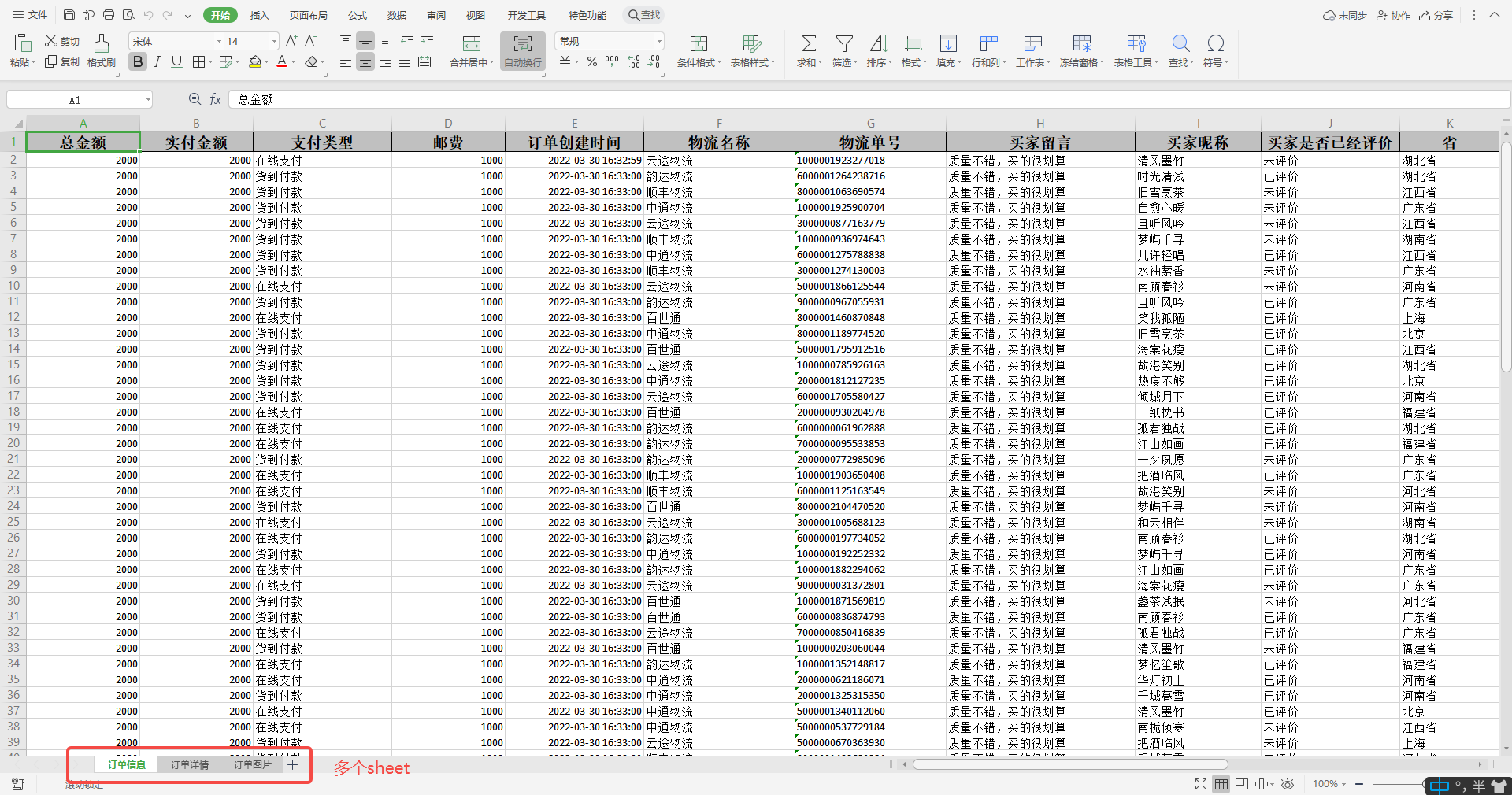Switch to the 订单详情 sheet tab
1512x795 pixels.
[x=188, y=765]
